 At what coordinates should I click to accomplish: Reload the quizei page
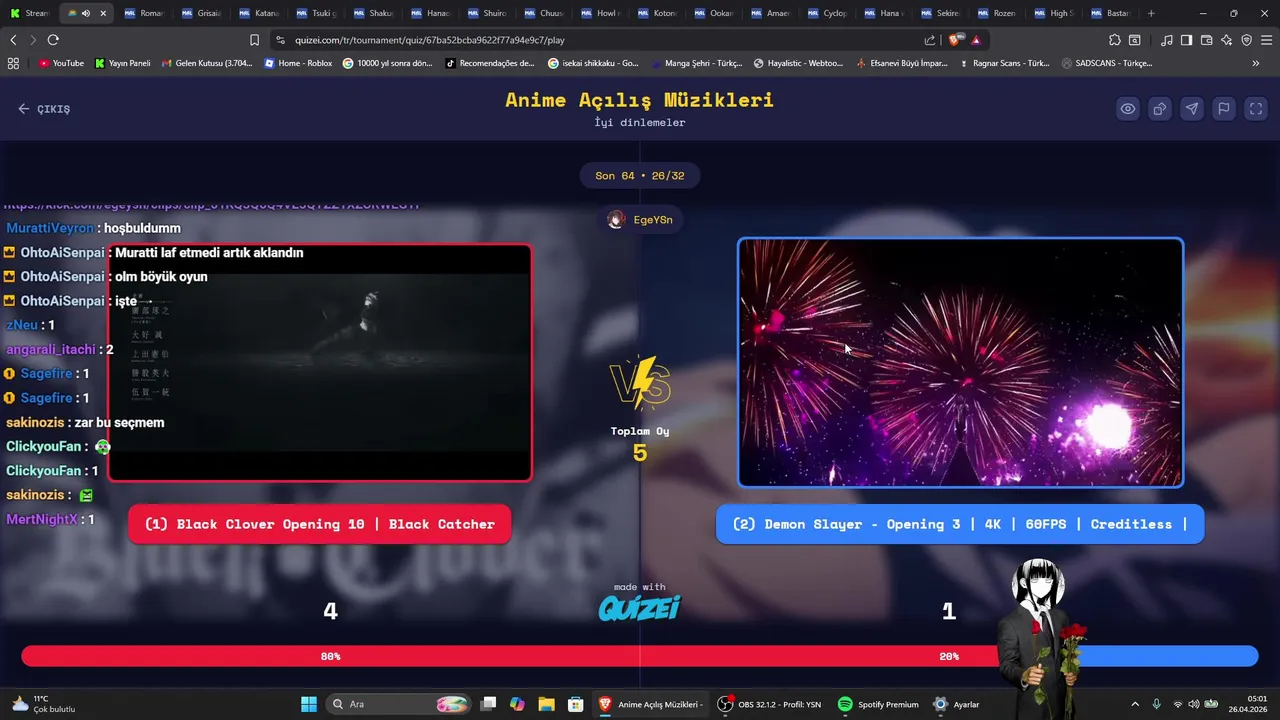click(53, 40)
